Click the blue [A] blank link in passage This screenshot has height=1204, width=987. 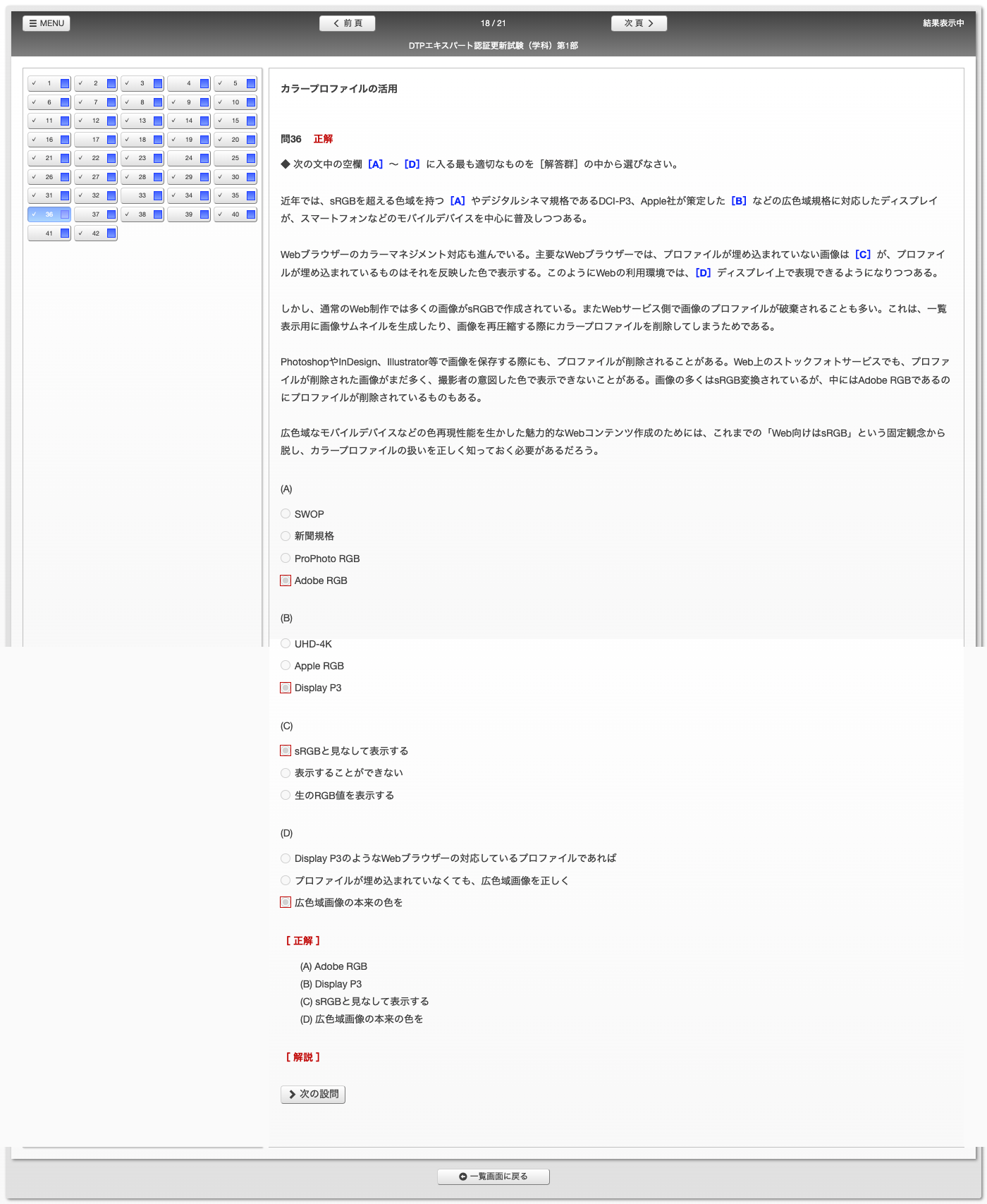[x=458, y=201]
